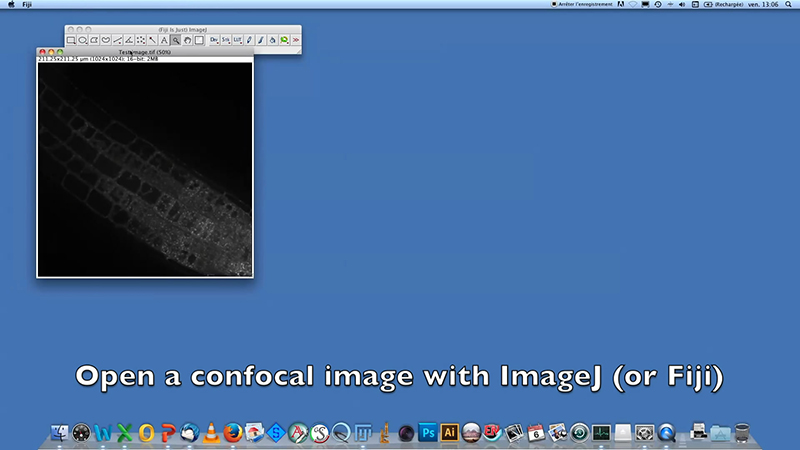The image size is (800, 450).
Task: Open the Fiji menu in menu bar
Action: point(27,5)
